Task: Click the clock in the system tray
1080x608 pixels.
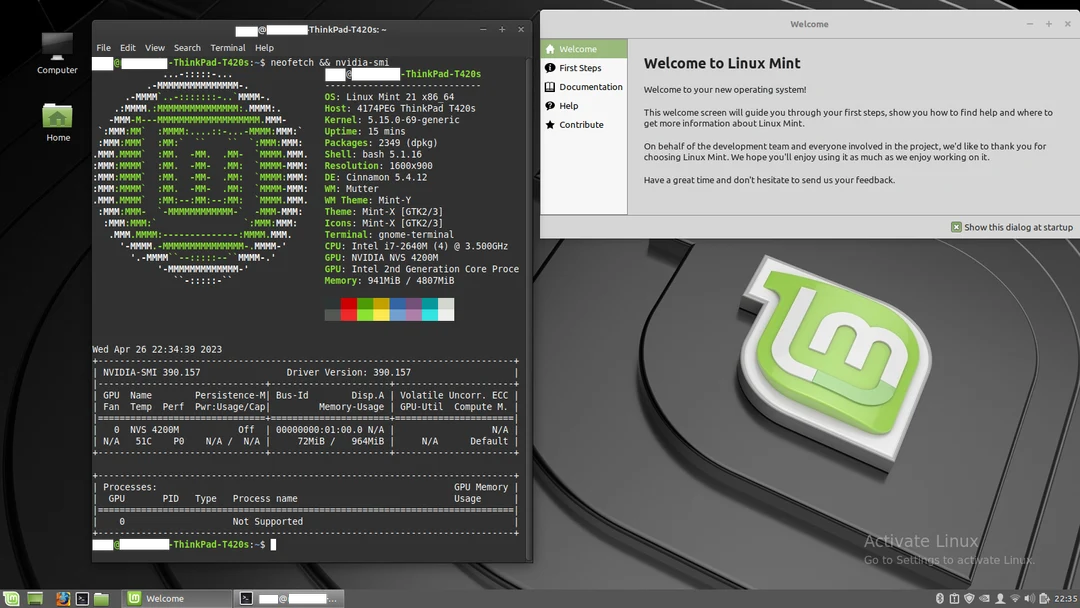Action: [x=1065, y=598]
